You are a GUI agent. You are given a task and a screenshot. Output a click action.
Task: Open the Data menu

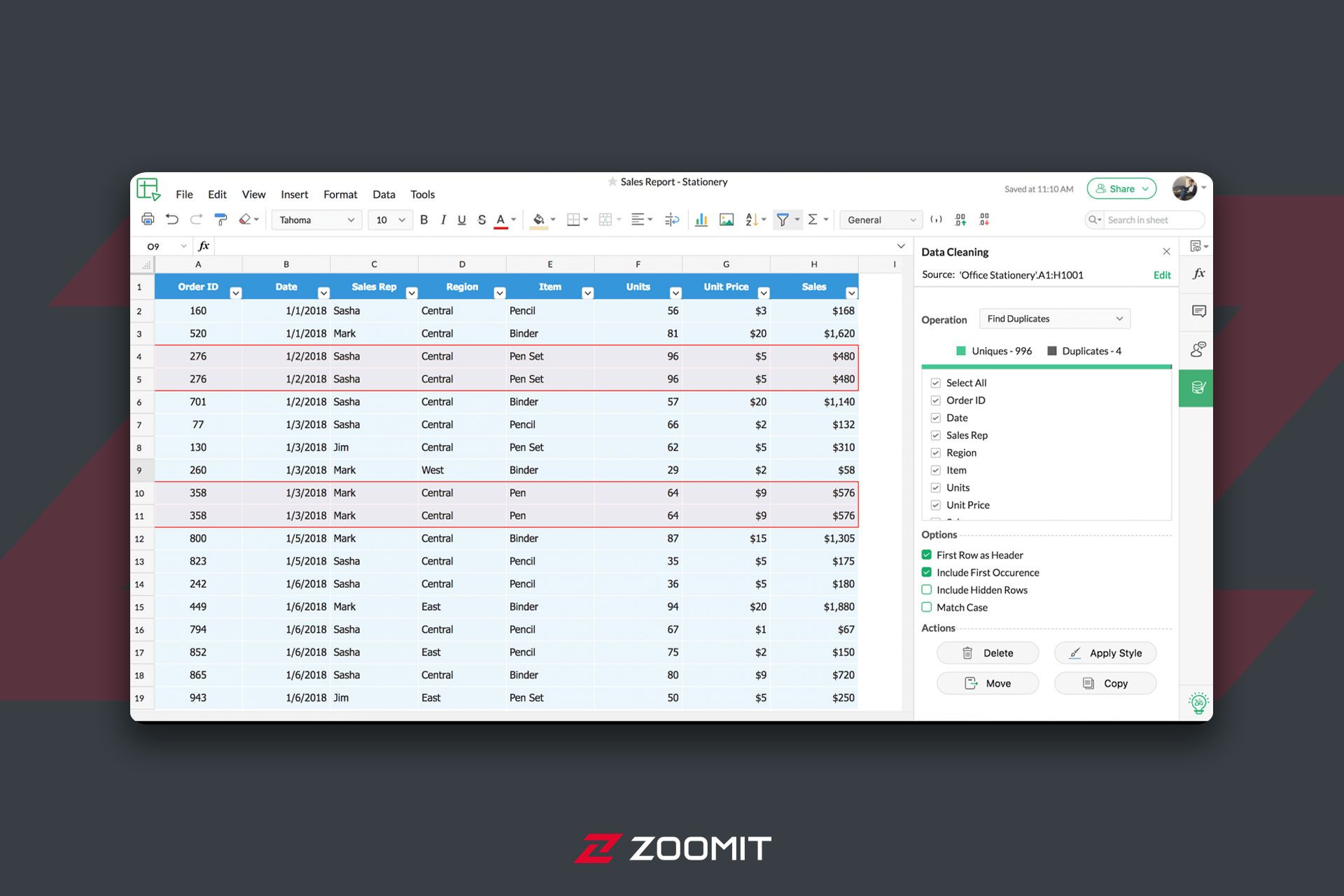point(384,195)
